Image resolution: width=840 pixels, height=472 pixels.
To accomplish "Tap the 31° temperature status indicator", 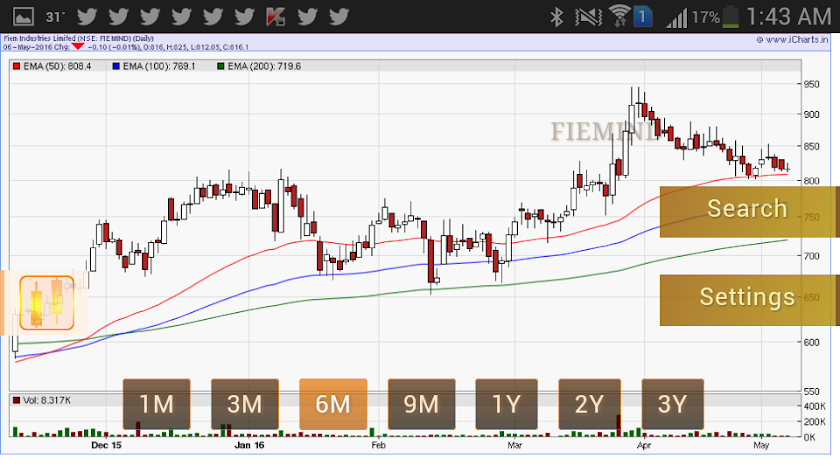I will [55, 17].
